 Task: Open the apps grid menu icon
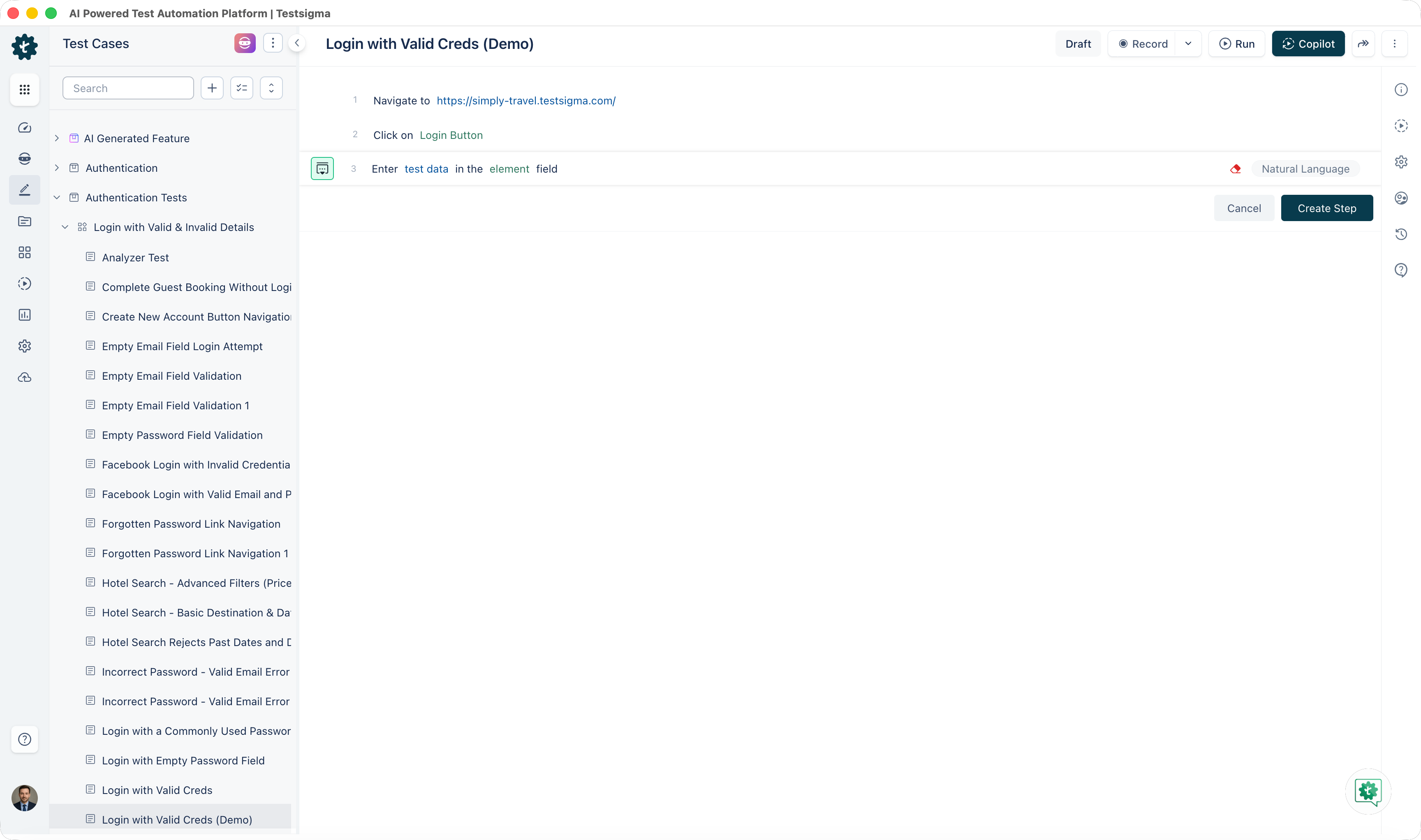pos(24,90)
